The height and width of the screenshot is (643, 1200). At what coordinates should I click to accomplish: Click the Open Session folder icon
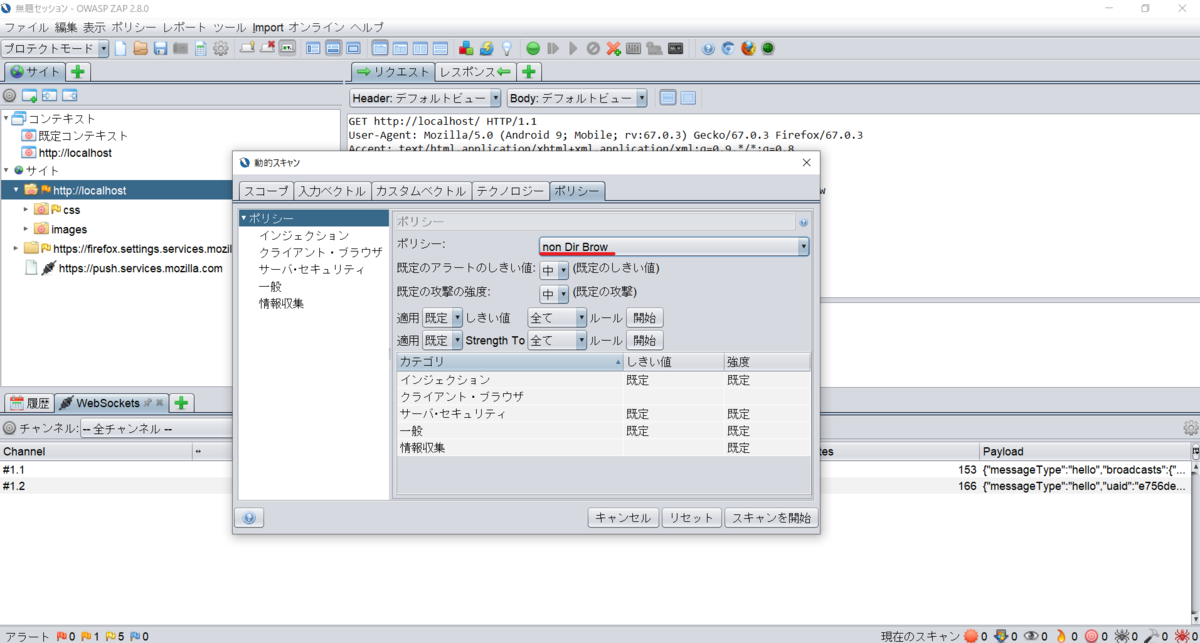(140, 48)
